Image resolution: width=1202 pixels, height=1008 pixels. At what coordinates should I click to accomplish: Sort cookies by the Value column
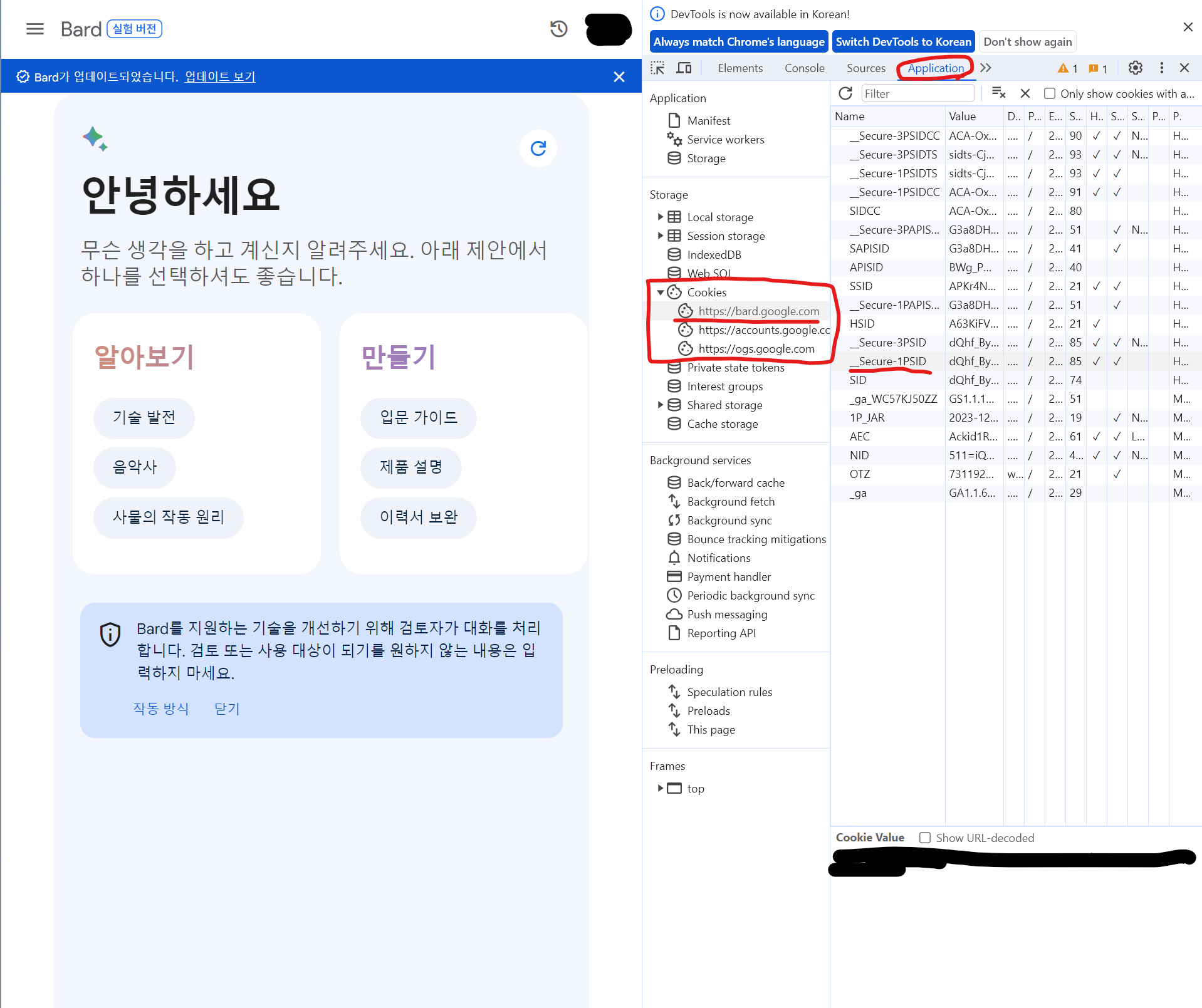[x=973, y=116]
